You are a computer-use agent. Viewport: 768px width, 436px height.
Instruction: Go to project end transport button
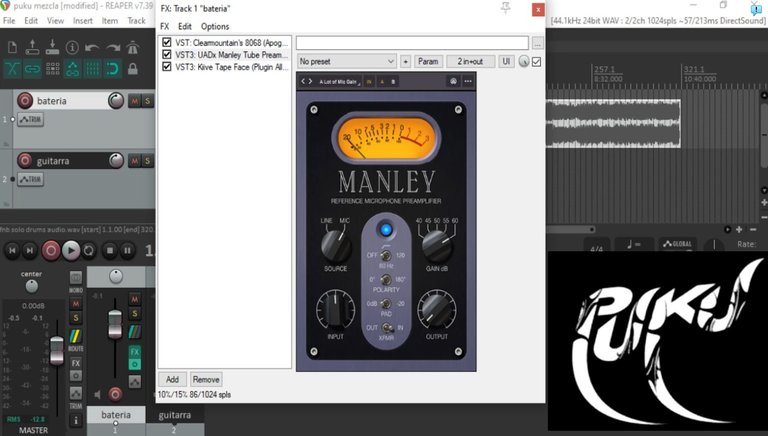coord(30,251)
